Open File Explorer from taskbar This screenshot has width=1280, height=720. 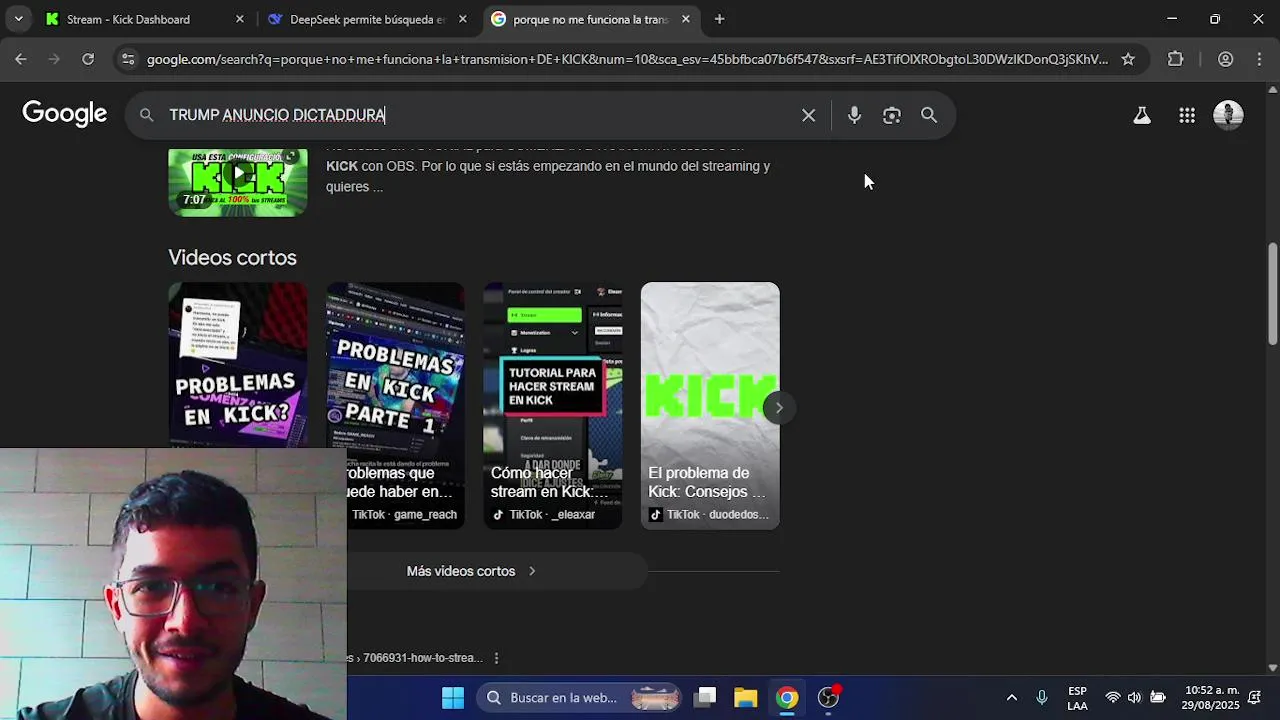(746, 697)
